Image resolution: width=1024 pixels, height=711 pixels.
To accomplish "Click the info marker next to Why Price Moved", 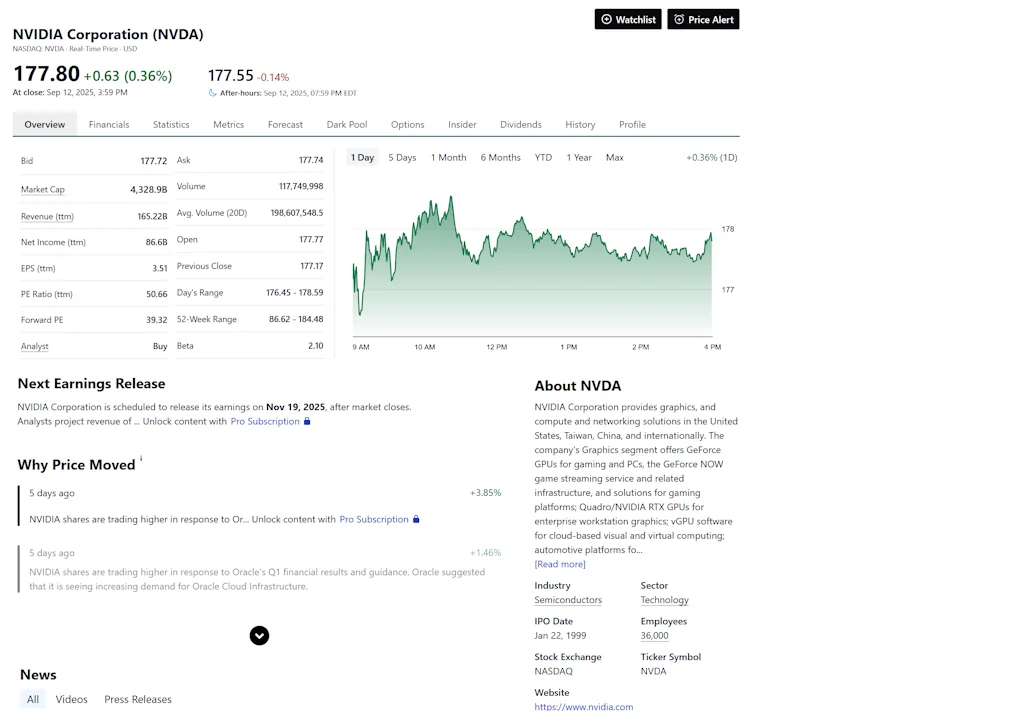I will (x=141, y=458).
